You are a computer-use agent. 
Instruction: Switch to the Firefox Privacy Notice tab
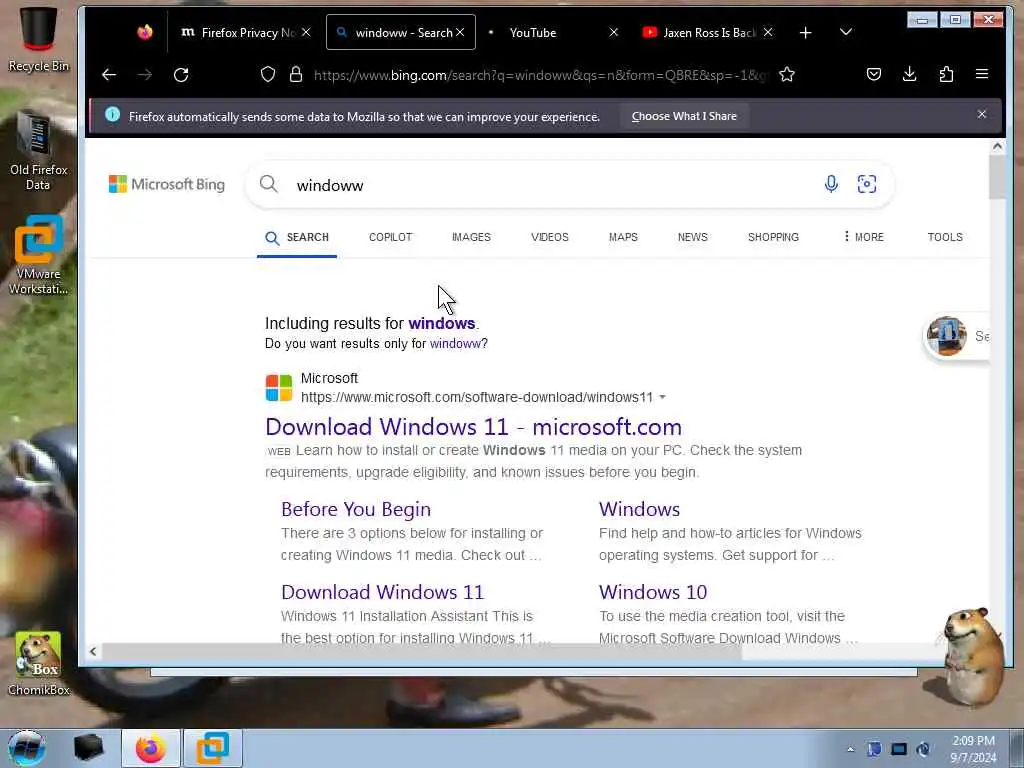pyautogui.click(x=245, y=32)
